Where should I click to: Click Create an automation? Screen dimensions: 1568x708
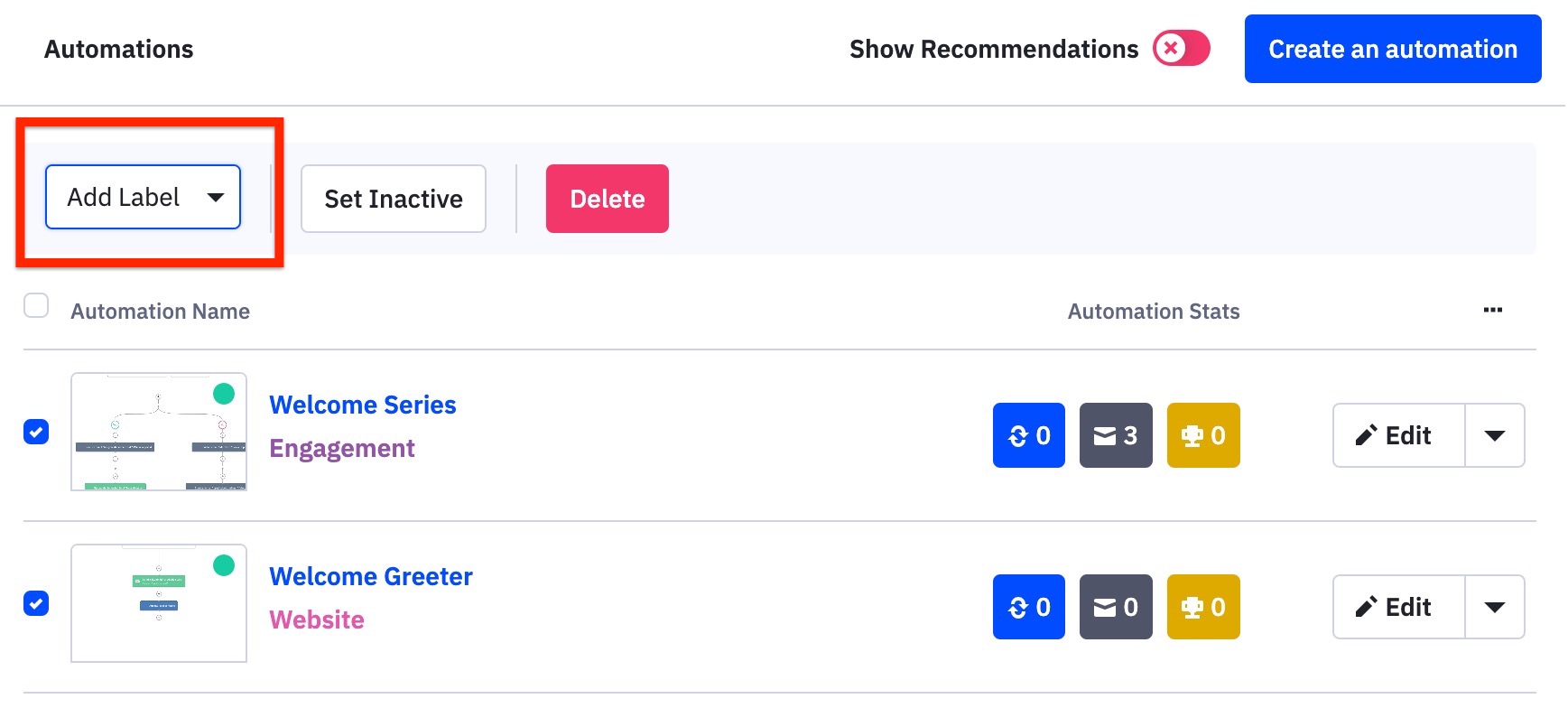click(x=1391, y=49)
